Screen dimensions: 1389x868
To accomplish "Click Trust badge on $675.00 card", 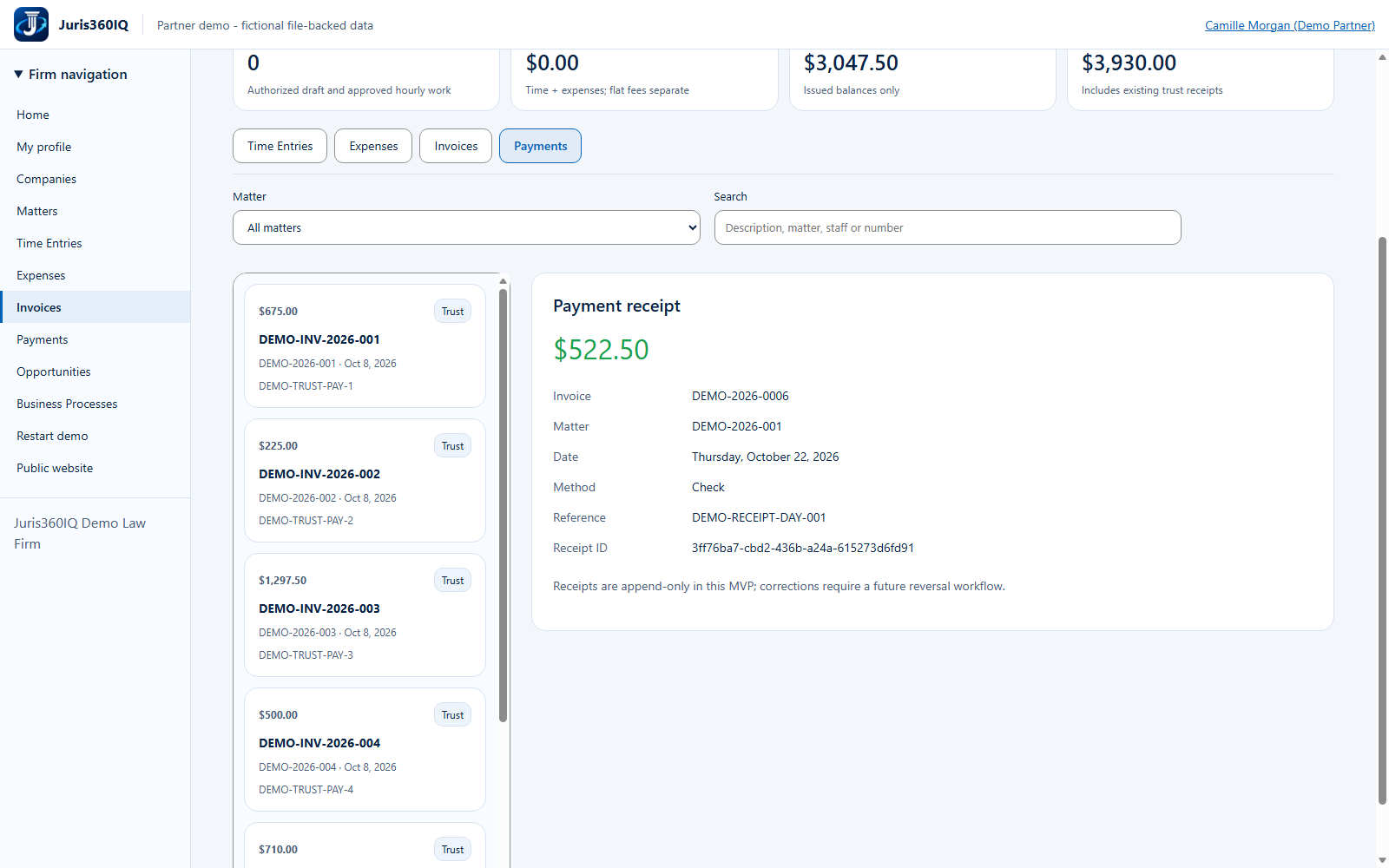I will click(452, 311).
